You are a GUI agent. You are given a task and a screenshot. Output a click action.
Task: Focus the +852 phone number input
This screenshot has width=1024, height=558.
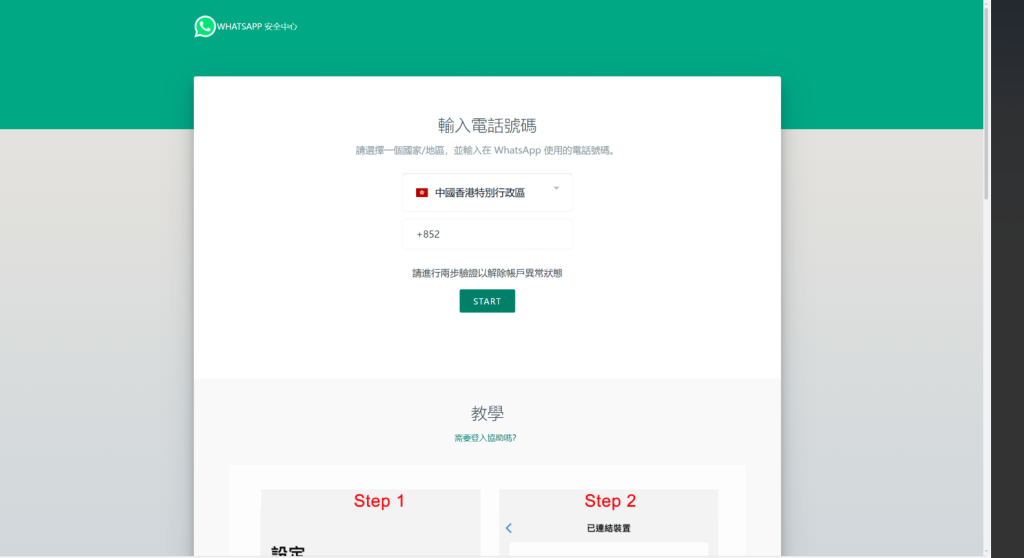(487, 234)
